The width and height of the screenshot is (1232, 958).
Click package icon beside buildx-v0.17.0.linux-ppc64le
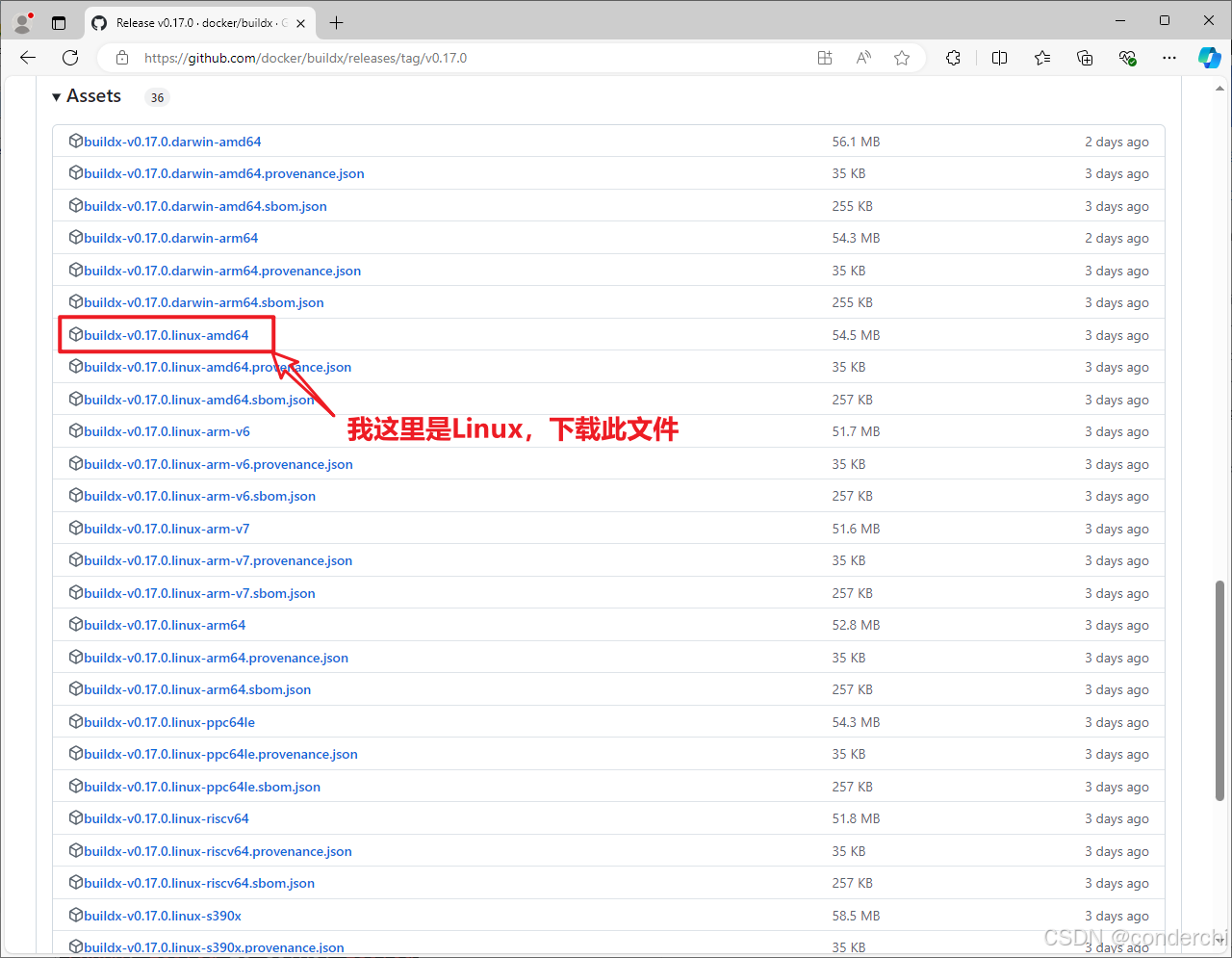pyautogui.click(x=76, y=721)
